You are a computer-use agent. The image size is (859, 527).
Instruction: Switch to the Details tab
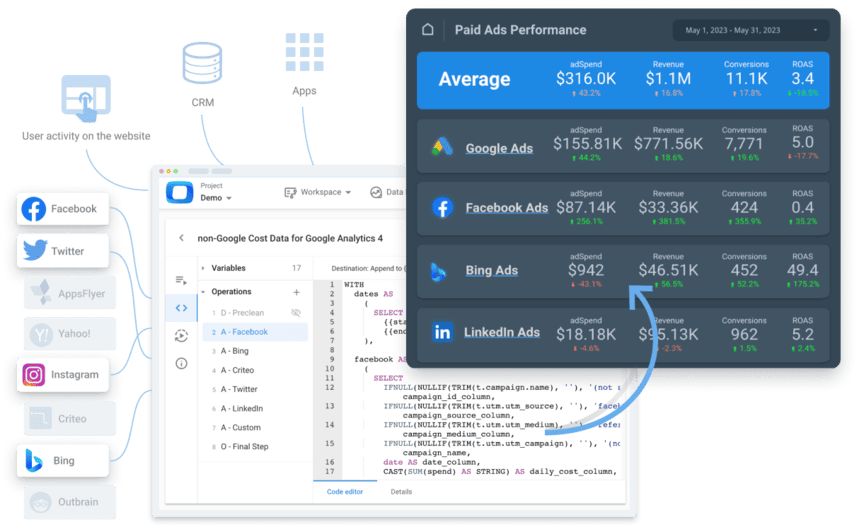pyautogui.click(x=401, y=491)
